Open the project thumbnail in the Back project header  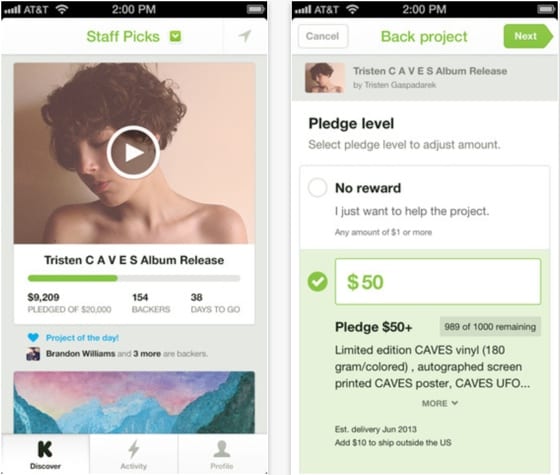pyautogui.click(x=325, y=78)
